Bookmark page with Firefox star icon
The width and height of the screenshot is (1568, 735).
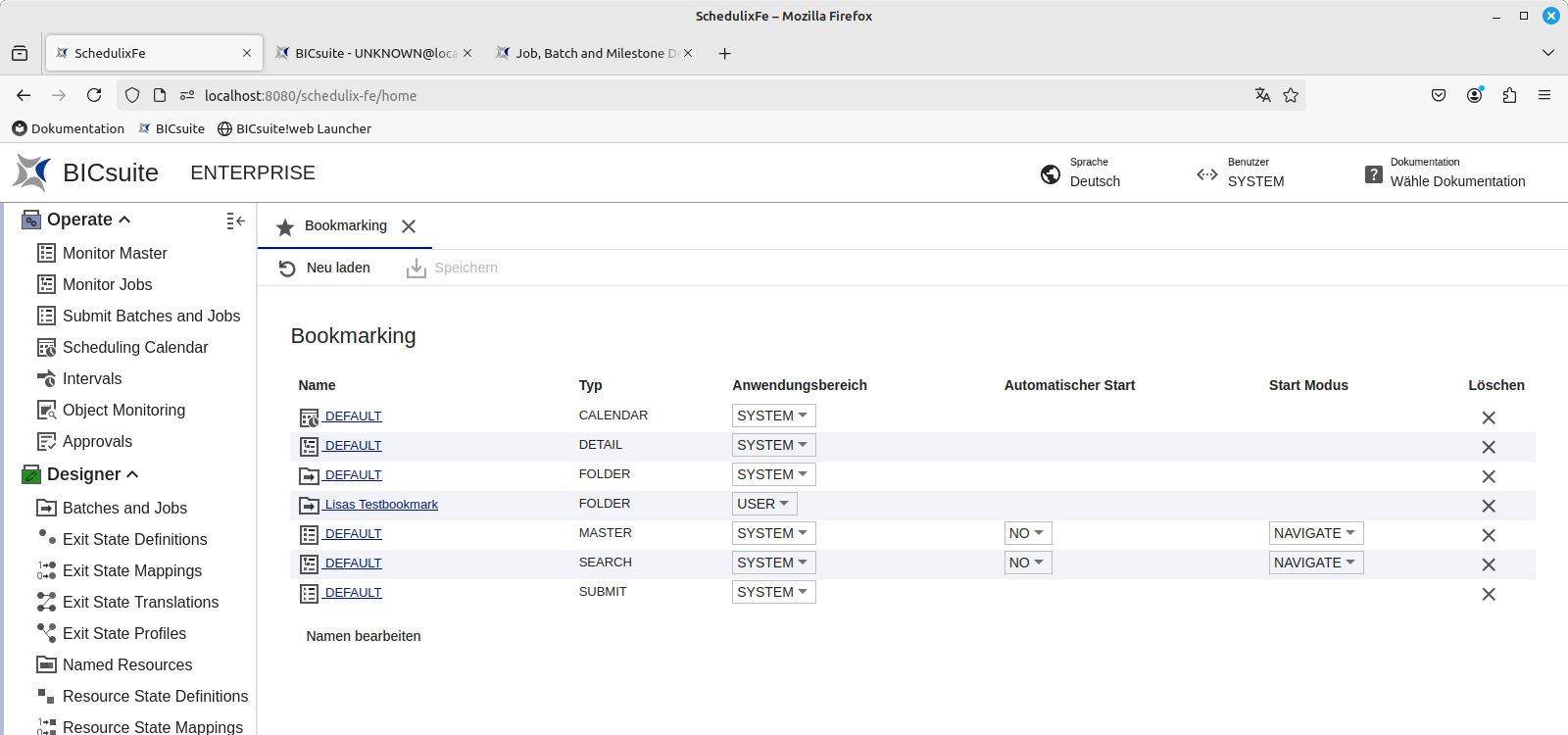pyautogui.click(x=1291, y=95)
